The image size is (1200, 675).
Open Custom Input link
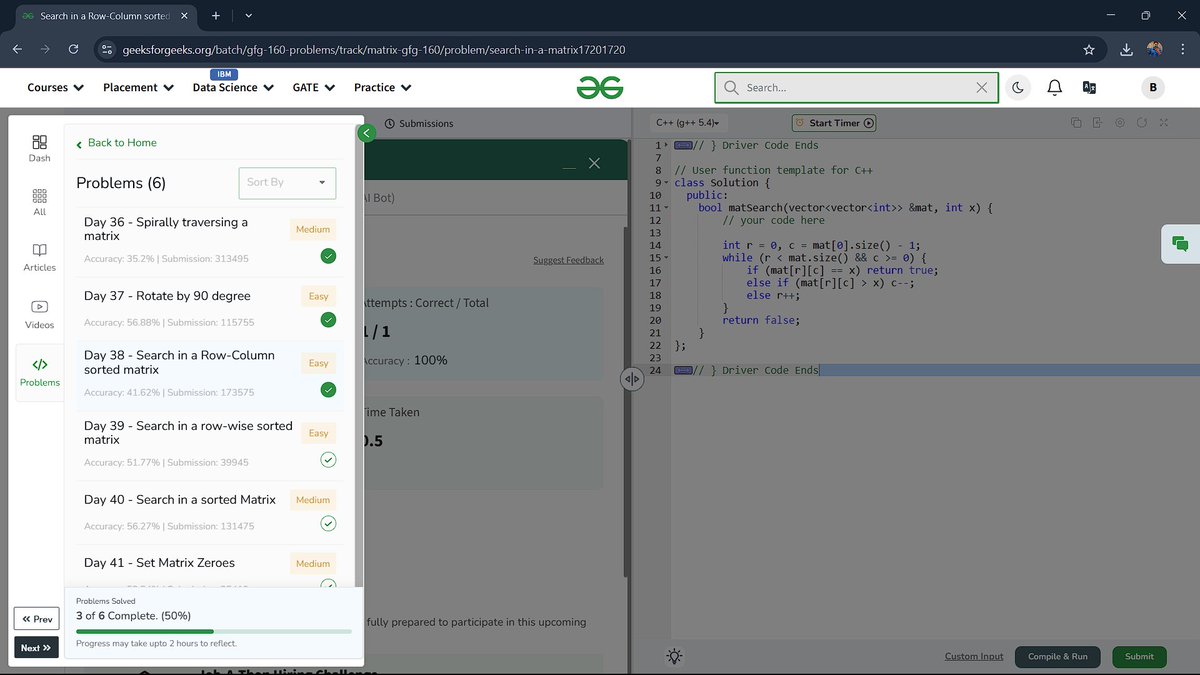(974, 656)
